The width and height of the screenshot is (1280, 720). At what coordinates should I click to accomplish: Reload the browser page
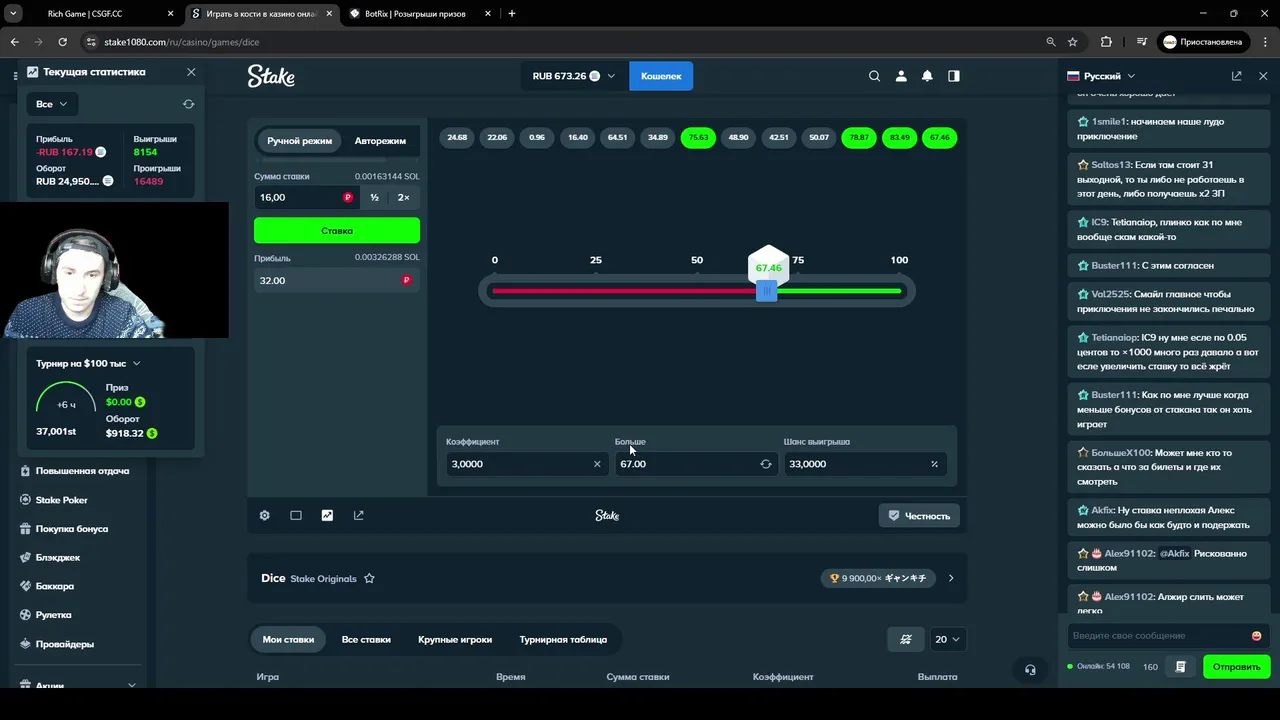pos(62,42)
